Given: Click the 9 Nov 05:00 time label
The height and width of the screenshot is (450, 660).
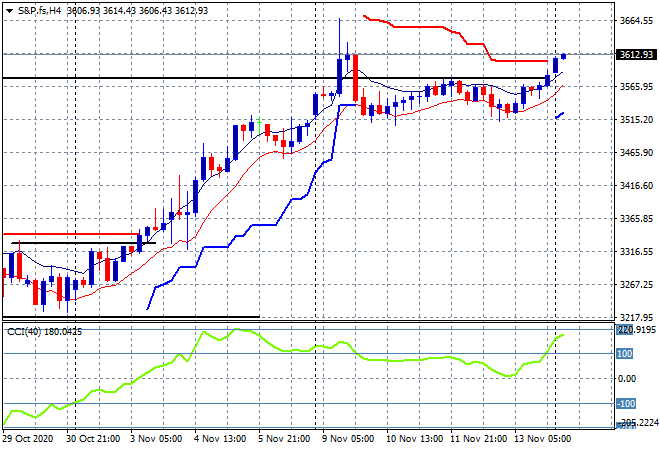Looking at the screenshot, I should point(348,439).
